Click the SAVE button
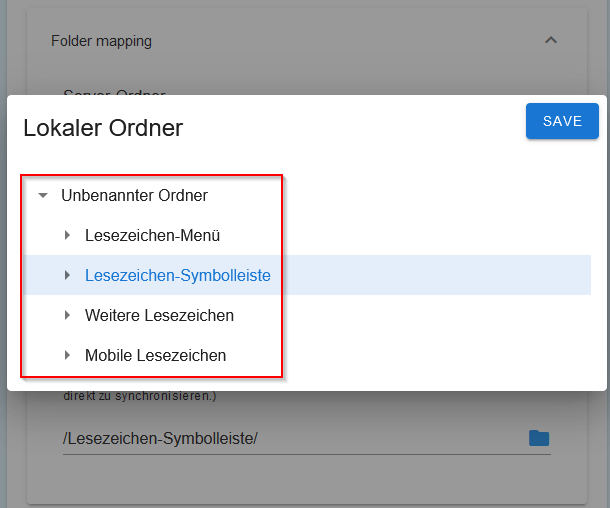 (x=562, y=121)
